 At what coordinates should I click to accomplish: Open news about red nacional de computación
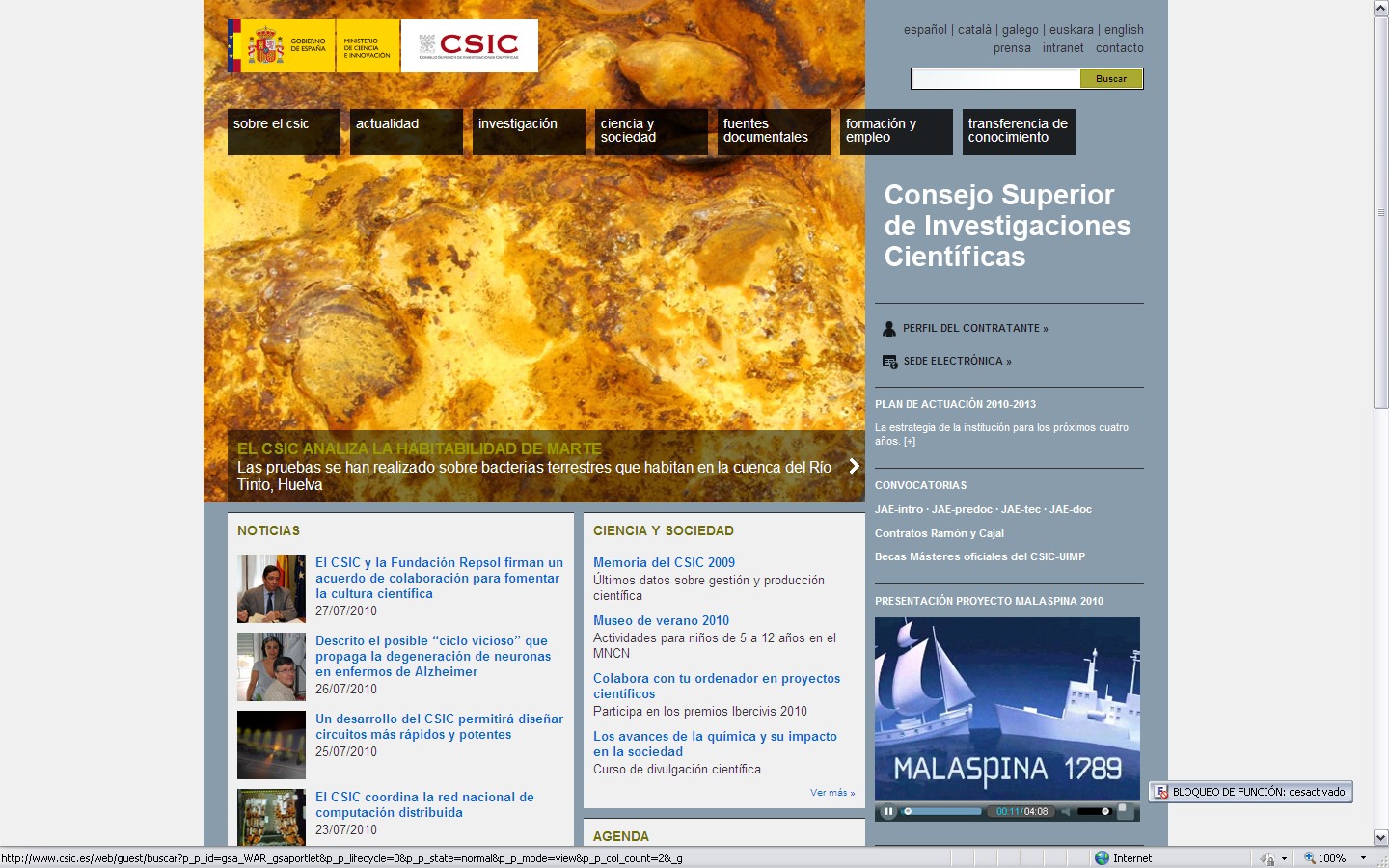(x=424, y=805)
